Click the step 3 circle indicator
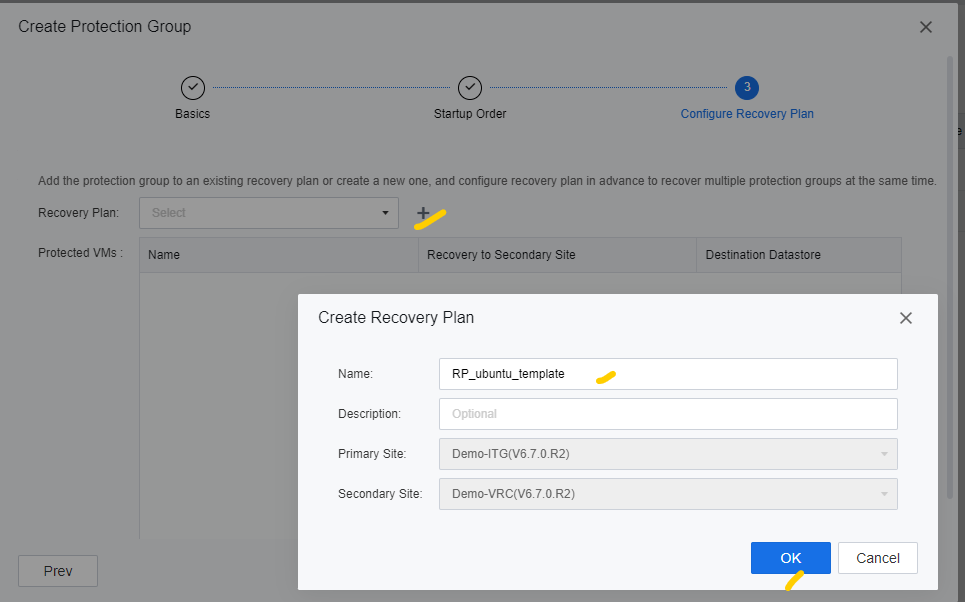The width and height of the screenshot is (965, 602). tap(747, 87)
